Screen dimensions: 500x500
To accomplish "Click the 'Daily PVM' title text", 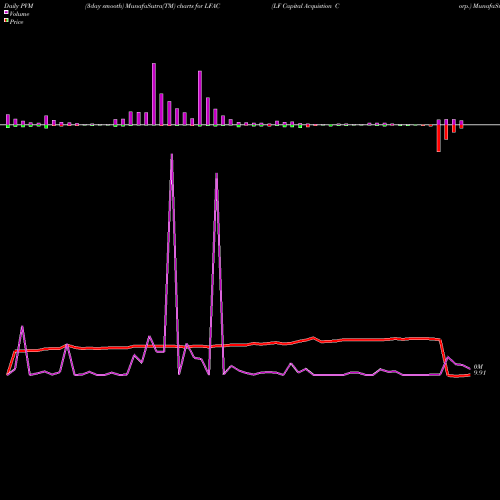I will pyautogui.click(x=19, y=6).
